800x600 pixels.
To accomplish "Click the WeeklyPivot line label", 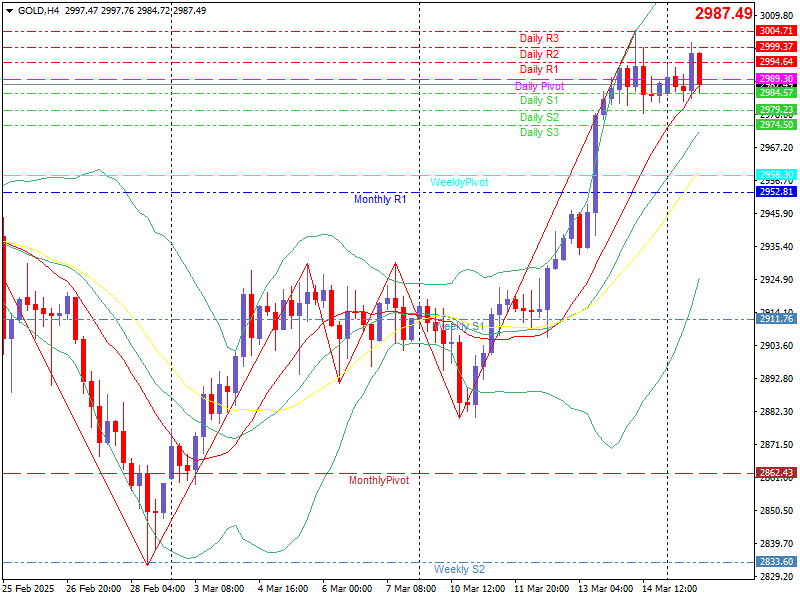I will click(459, 182).
